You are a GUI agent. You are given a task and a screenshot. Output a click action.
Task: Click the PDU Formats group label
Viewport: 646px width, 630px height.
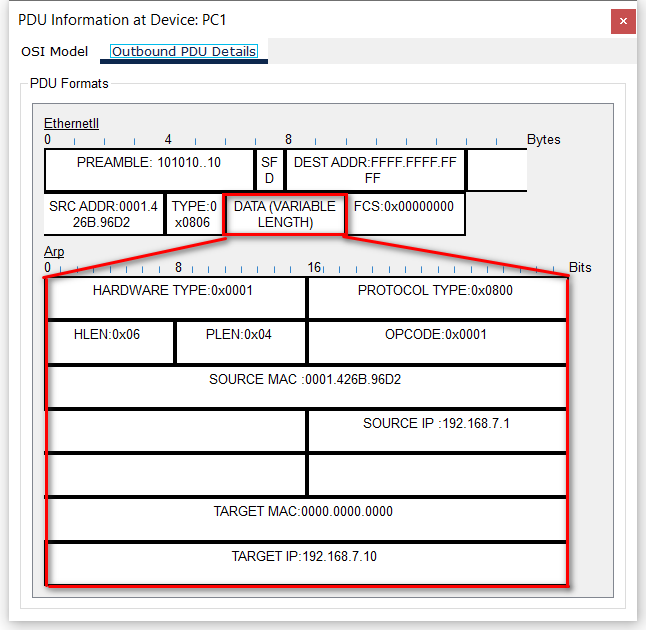click(69, 84)
